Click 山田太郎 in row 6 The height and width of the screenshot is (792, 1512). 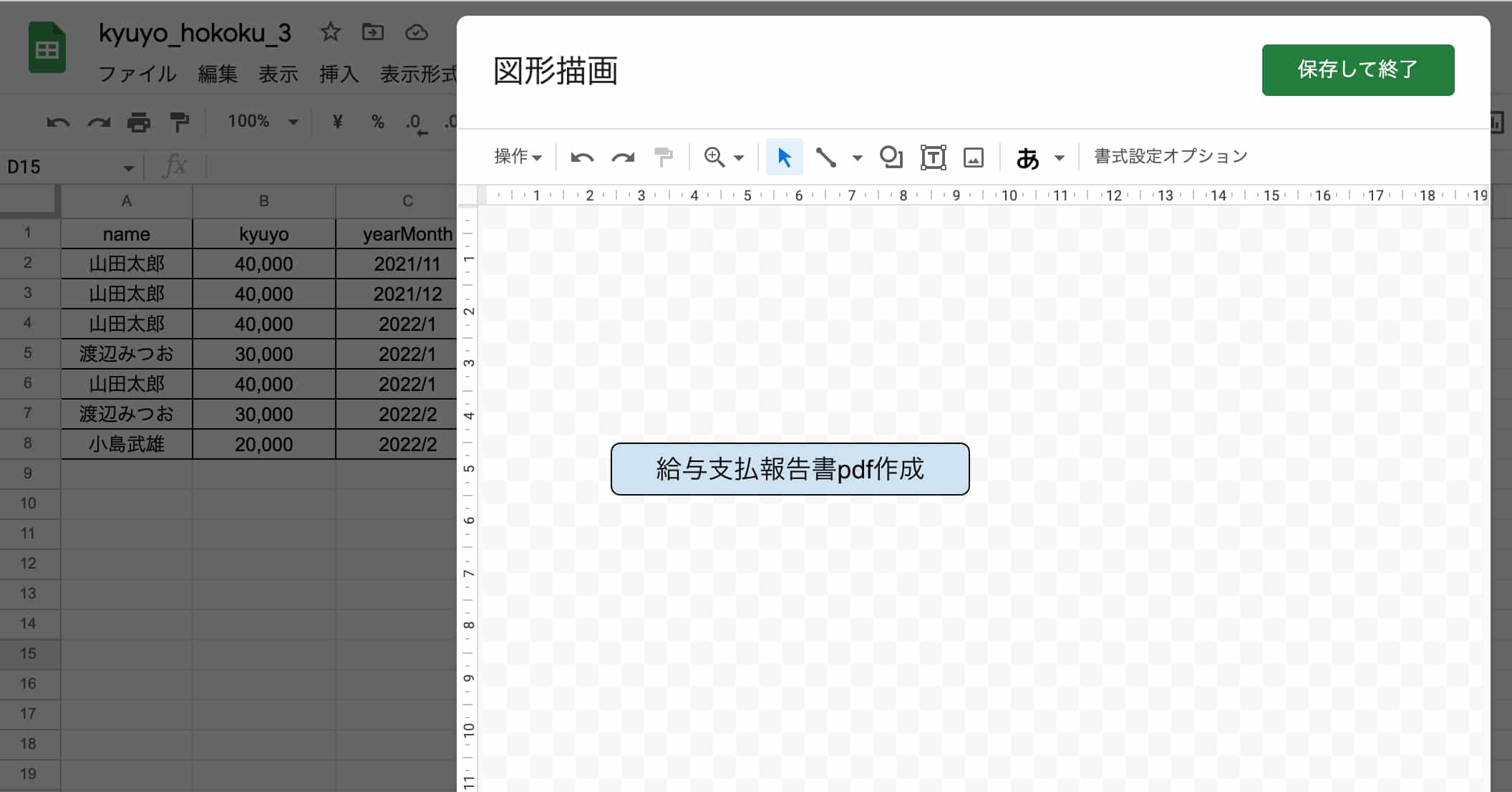[127, 384]
